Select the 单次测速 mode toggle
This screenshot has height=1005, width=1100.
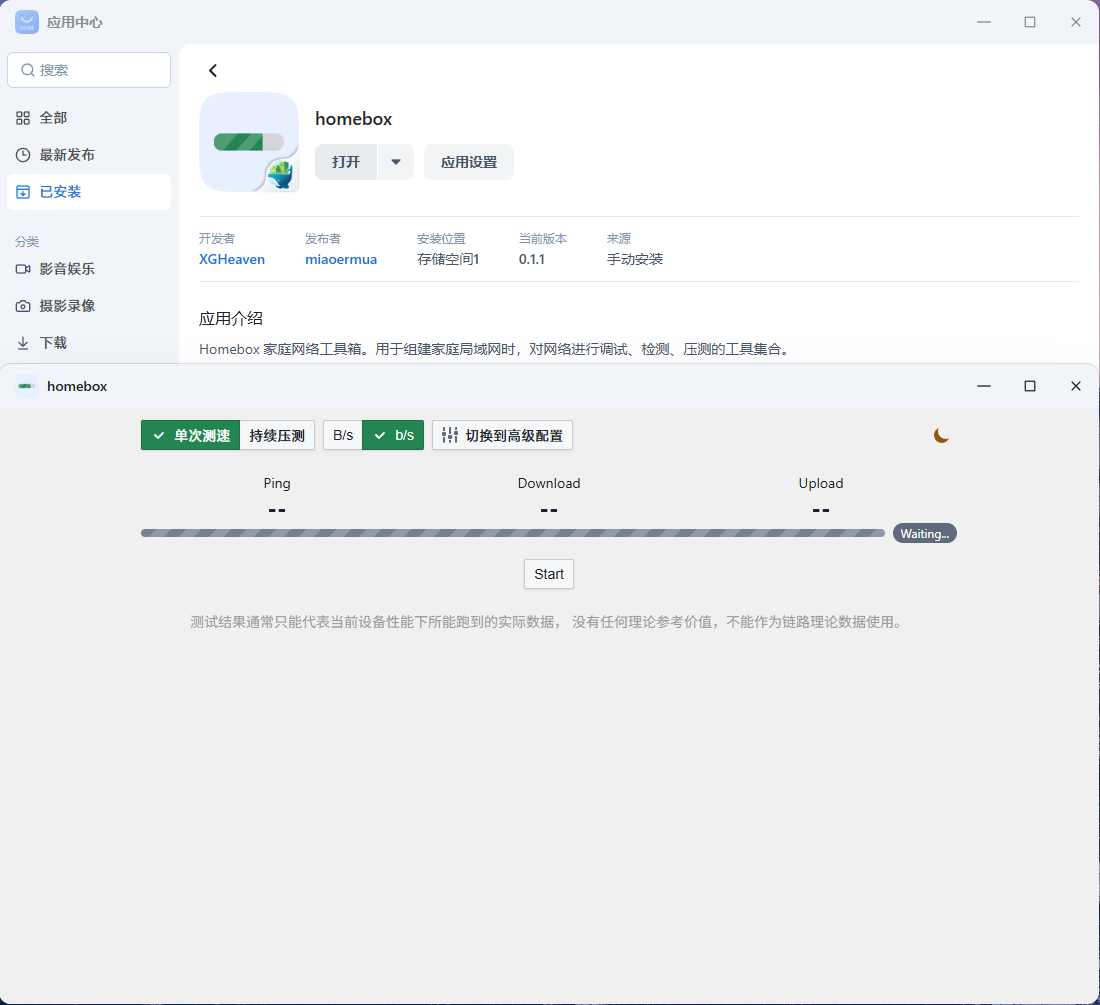click(x=190, y=436)
